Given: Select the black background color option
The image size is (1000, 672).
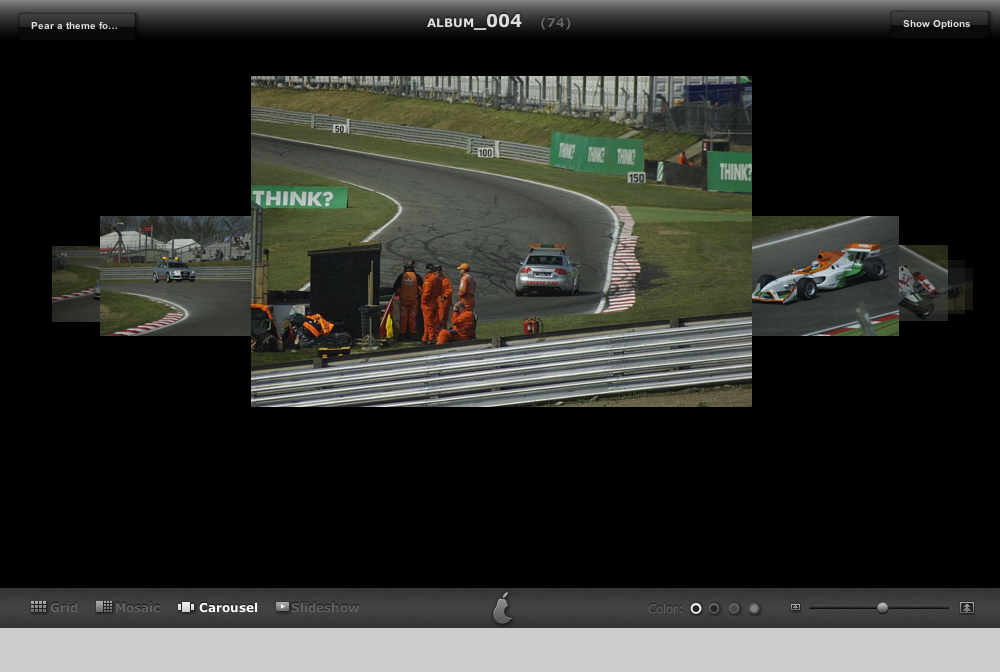Looking at the screenshot, I should pos(696,609).
